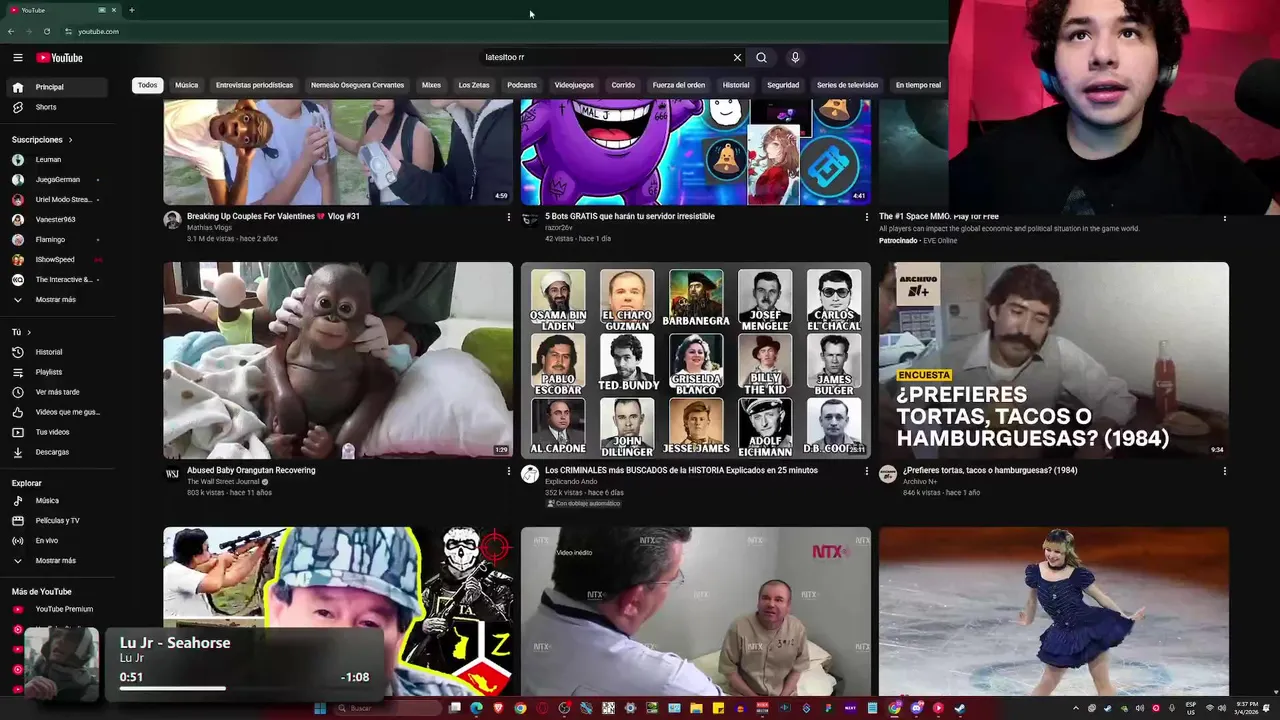Image resolution: width=1280 pixels, height=720 pixels.
Task: Expand Mostrar más under Suscripciones
Action: click(x=57, y=300)
